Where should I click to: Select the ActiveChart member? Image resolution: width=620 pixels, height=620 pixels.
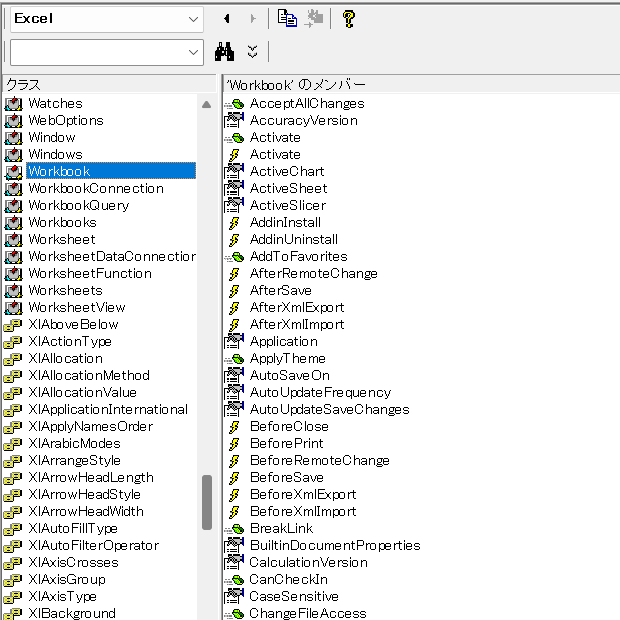pos(287,172)
